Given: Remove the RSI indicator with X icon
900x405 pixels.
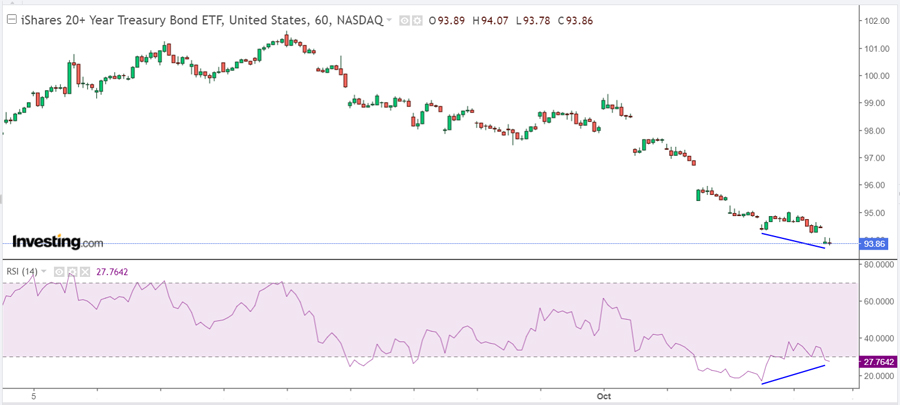Looking at the screenshot, I should (84, 271).
